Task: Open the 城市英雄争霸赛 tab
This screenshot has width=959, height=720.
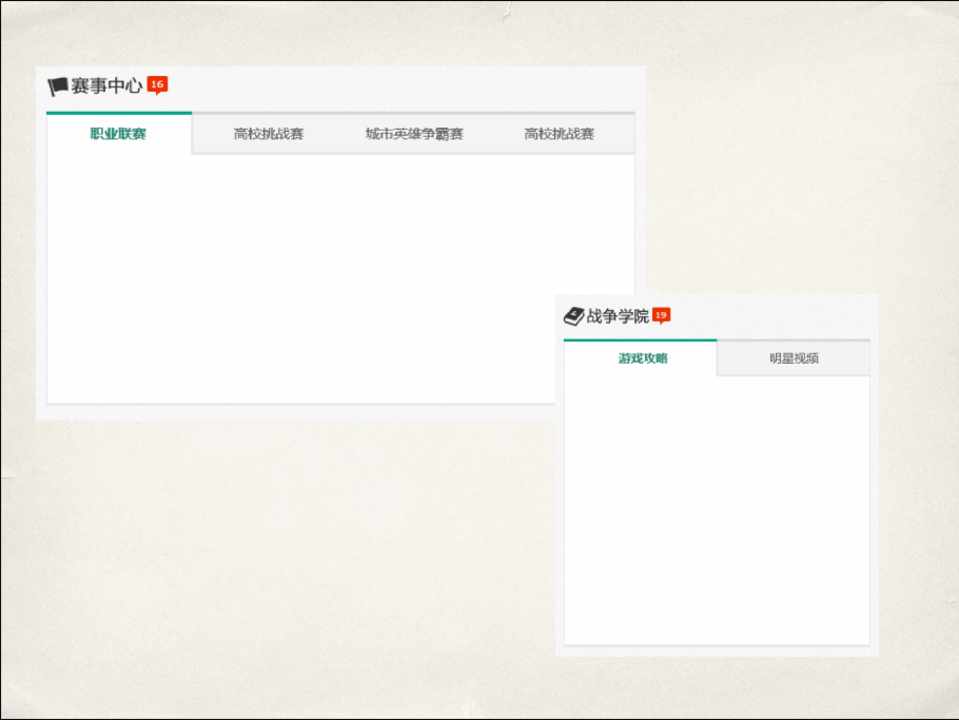Action: click(414, 134)
